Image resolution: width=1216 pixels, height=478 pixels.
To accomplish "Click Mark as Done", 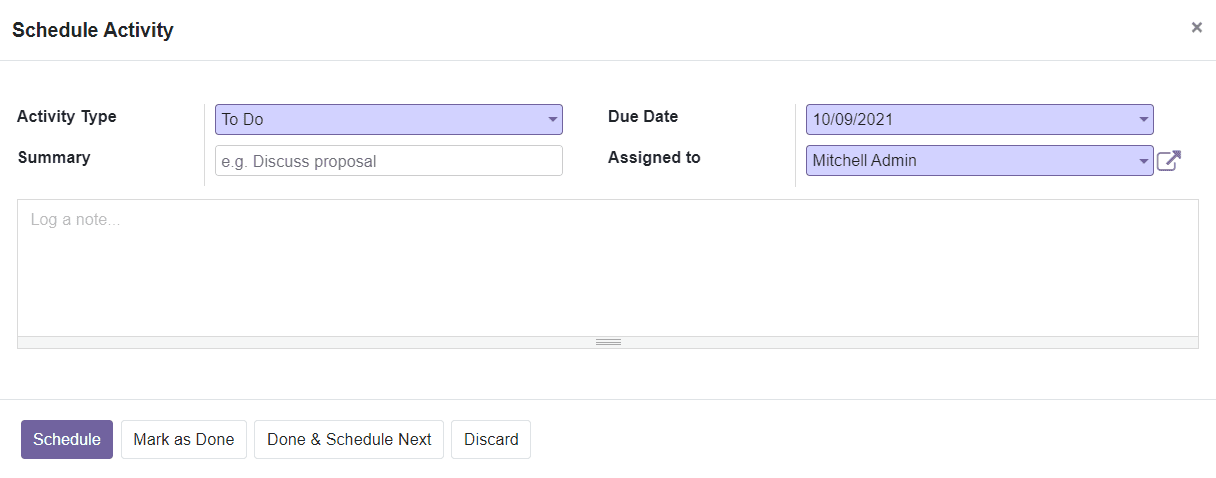I will click(184, 440).
